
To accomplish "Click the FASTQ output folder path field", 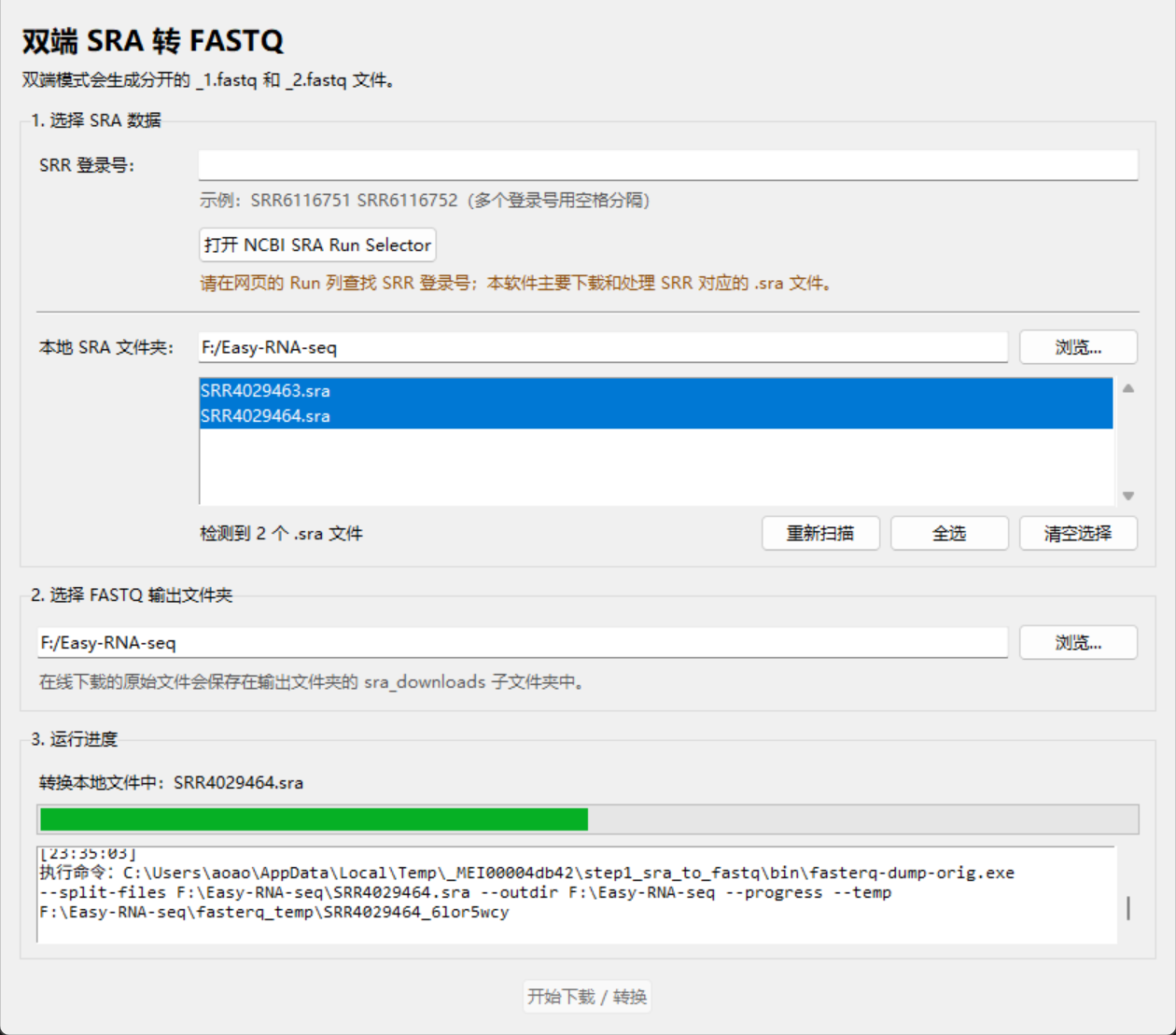I will point(523,642).
